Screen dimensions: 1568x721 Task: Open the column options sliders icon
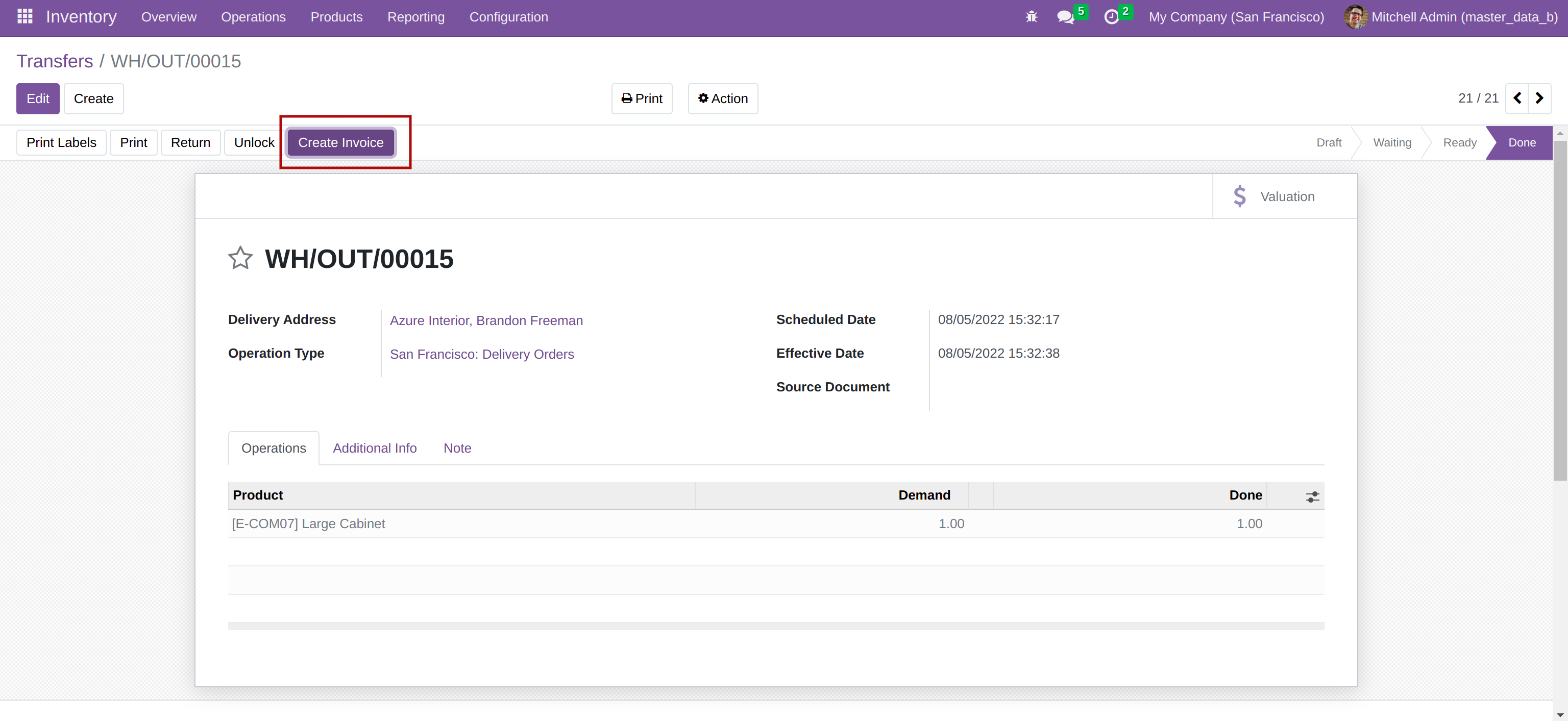point(1312,496)
